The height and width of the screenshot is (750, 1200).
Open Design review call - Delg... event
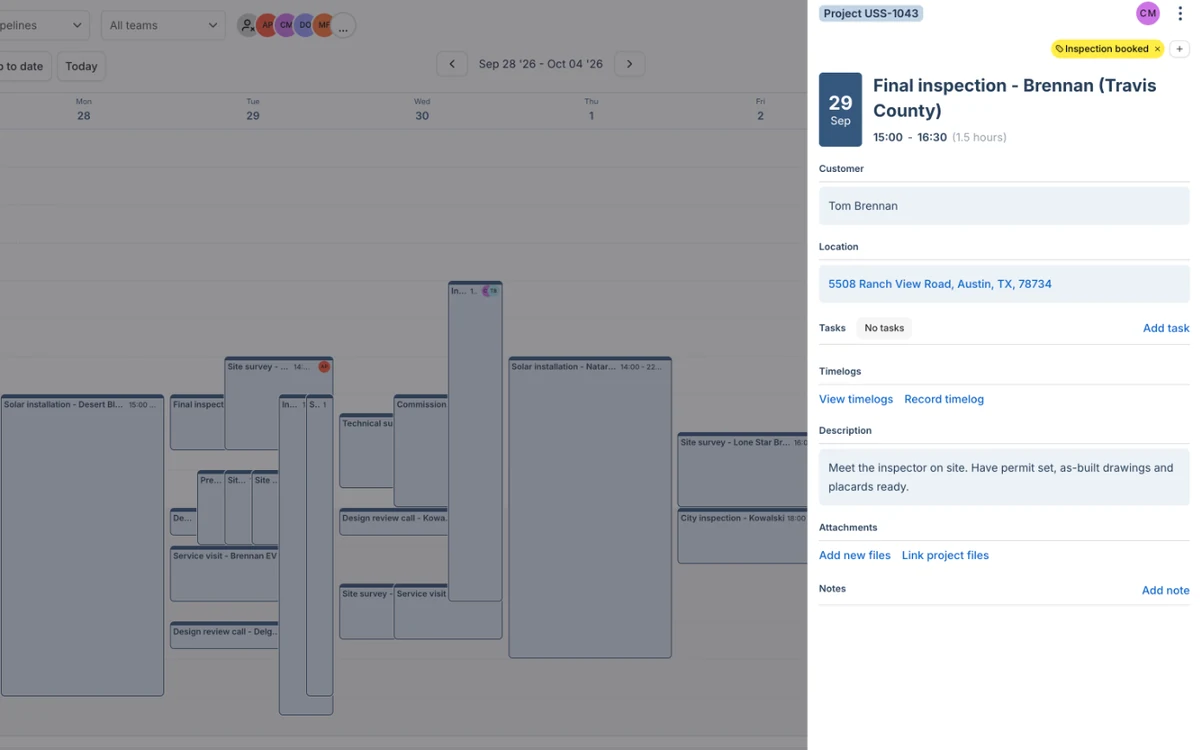[224, 635]
